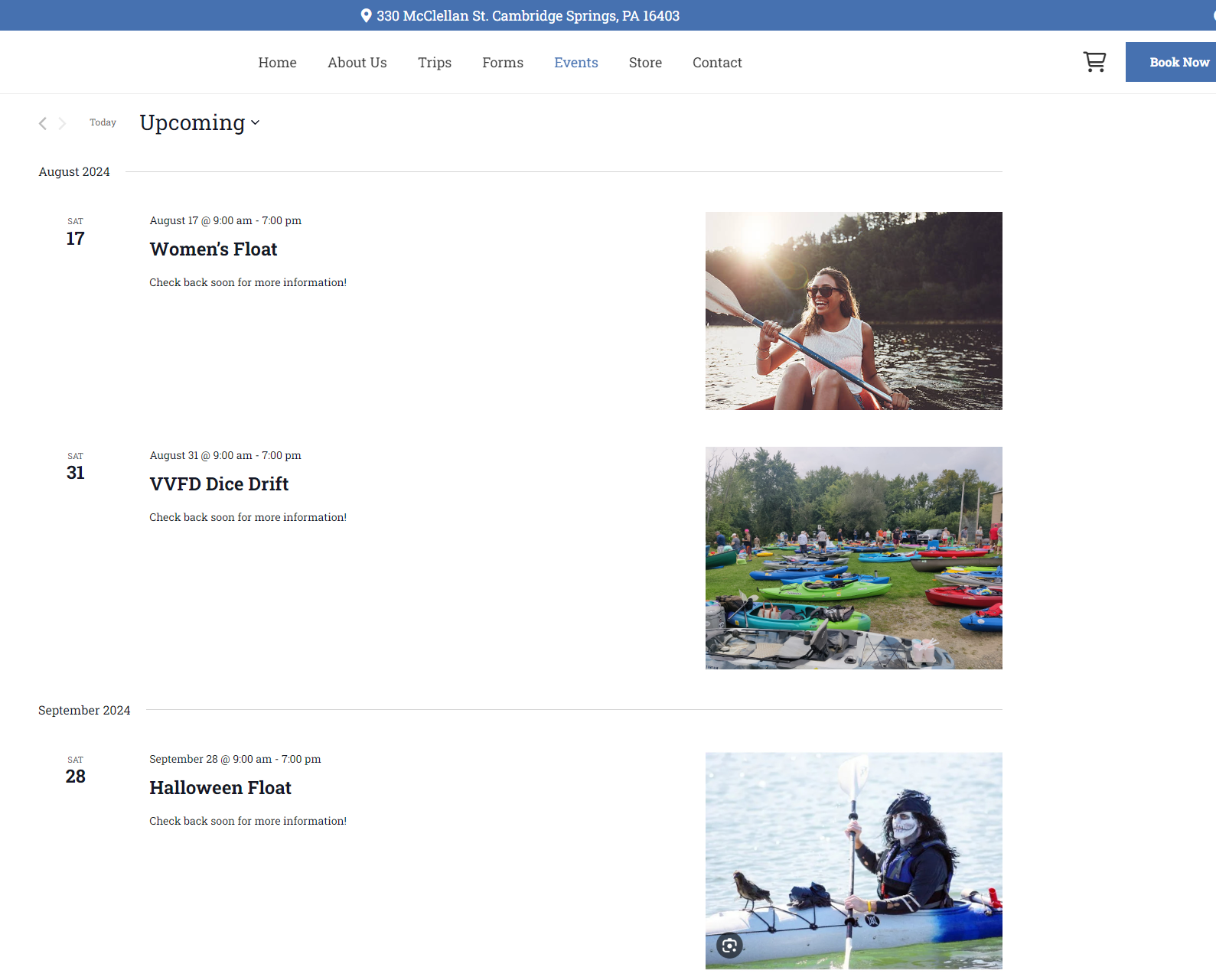Click the SAT 17 date tag
The height and width of the screenshot is (980, 1216).
coord(75,233)
